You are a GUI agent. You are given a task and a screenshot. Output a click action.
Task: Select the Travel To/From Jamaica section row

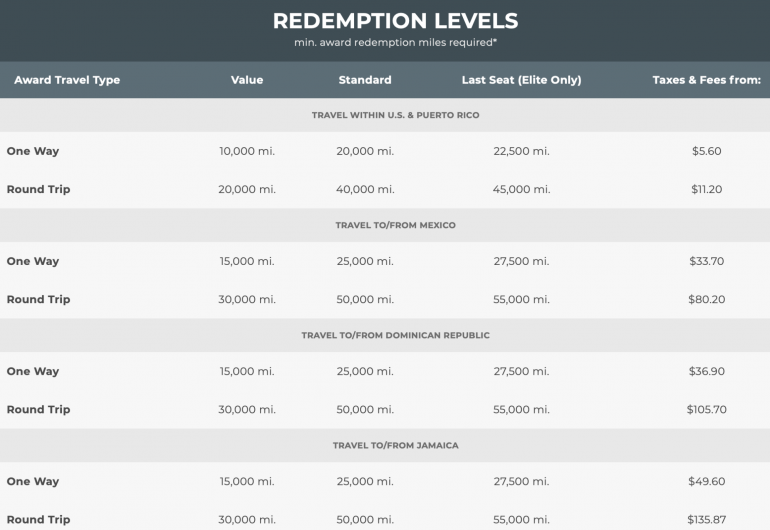[395, 445]
